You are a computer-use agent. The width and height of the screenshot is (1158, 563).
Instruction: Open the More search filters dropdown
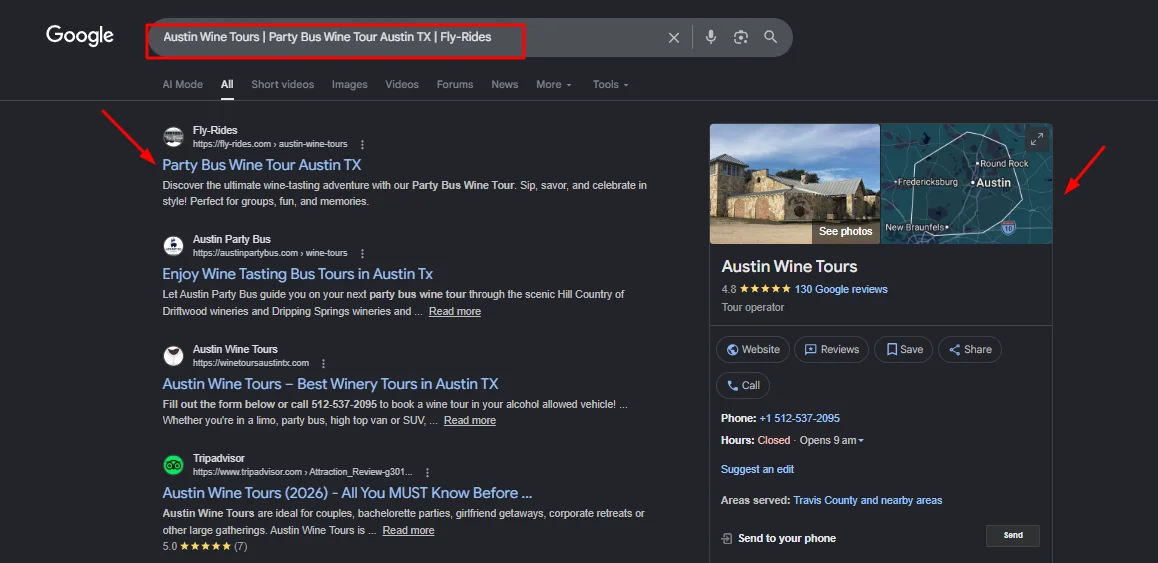[x=553, y=85]
